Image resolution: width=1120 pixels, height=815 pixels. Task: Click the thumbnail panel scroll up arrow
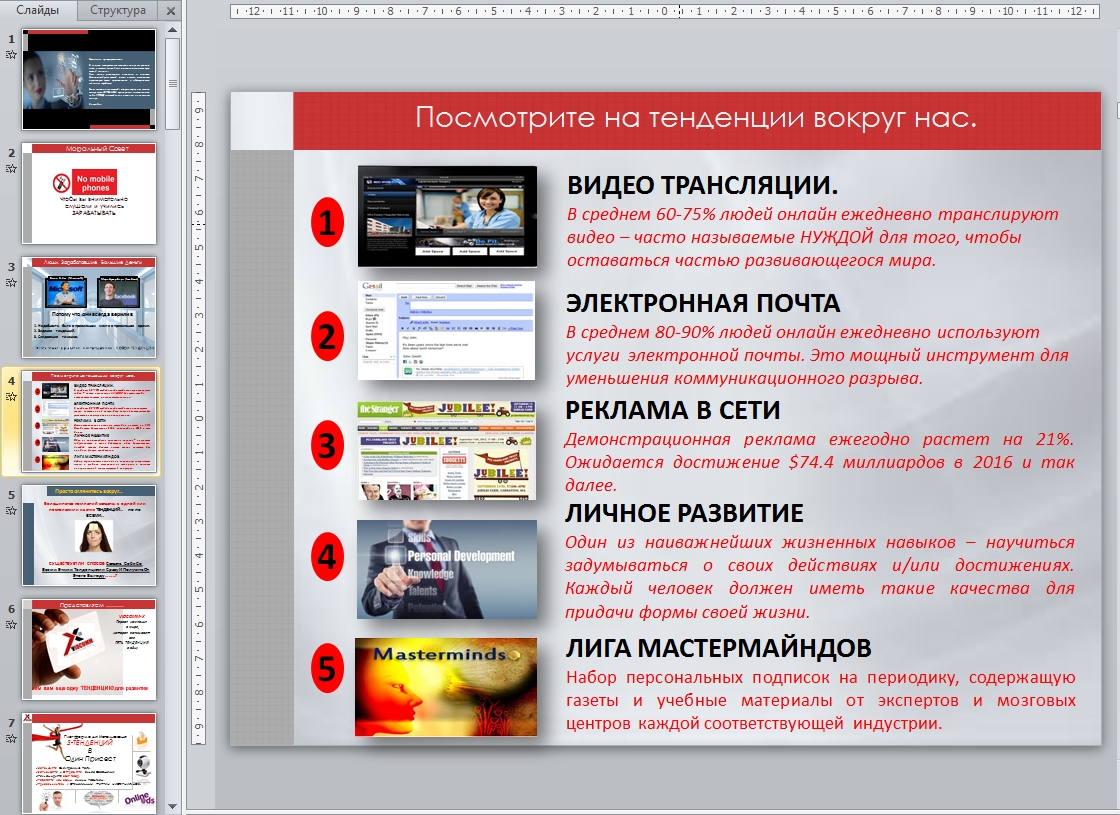pos(172,30)
